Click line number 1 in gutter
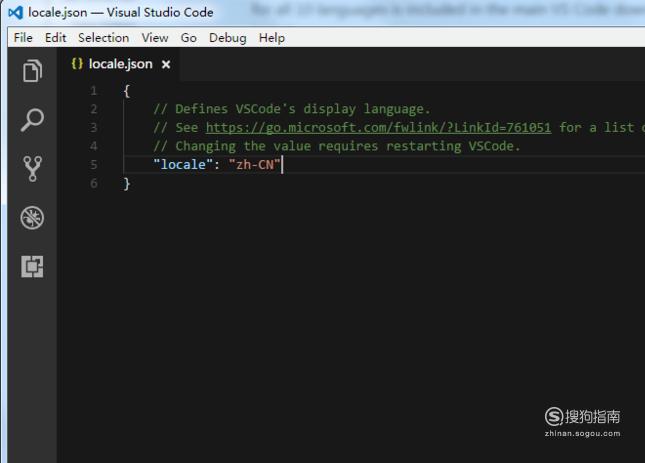645x463 pixels. pyautogui.click(x=94, y=90)
